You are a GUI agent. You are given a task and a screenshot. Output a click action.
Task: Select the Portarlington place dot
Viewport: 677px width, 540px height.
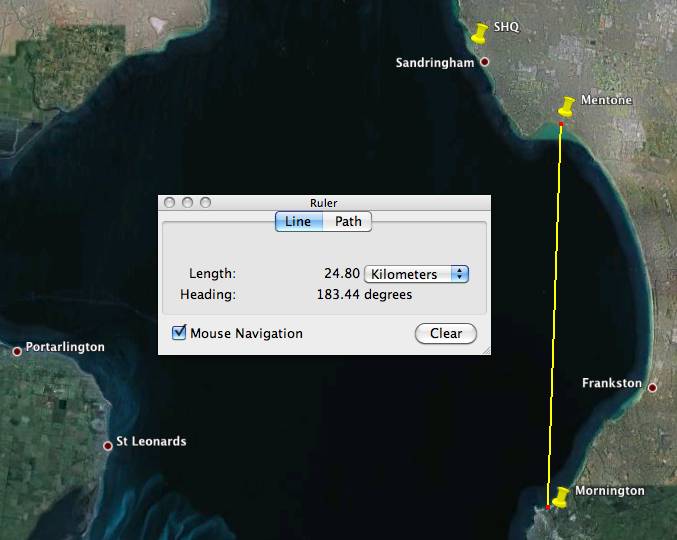[17, 351]
